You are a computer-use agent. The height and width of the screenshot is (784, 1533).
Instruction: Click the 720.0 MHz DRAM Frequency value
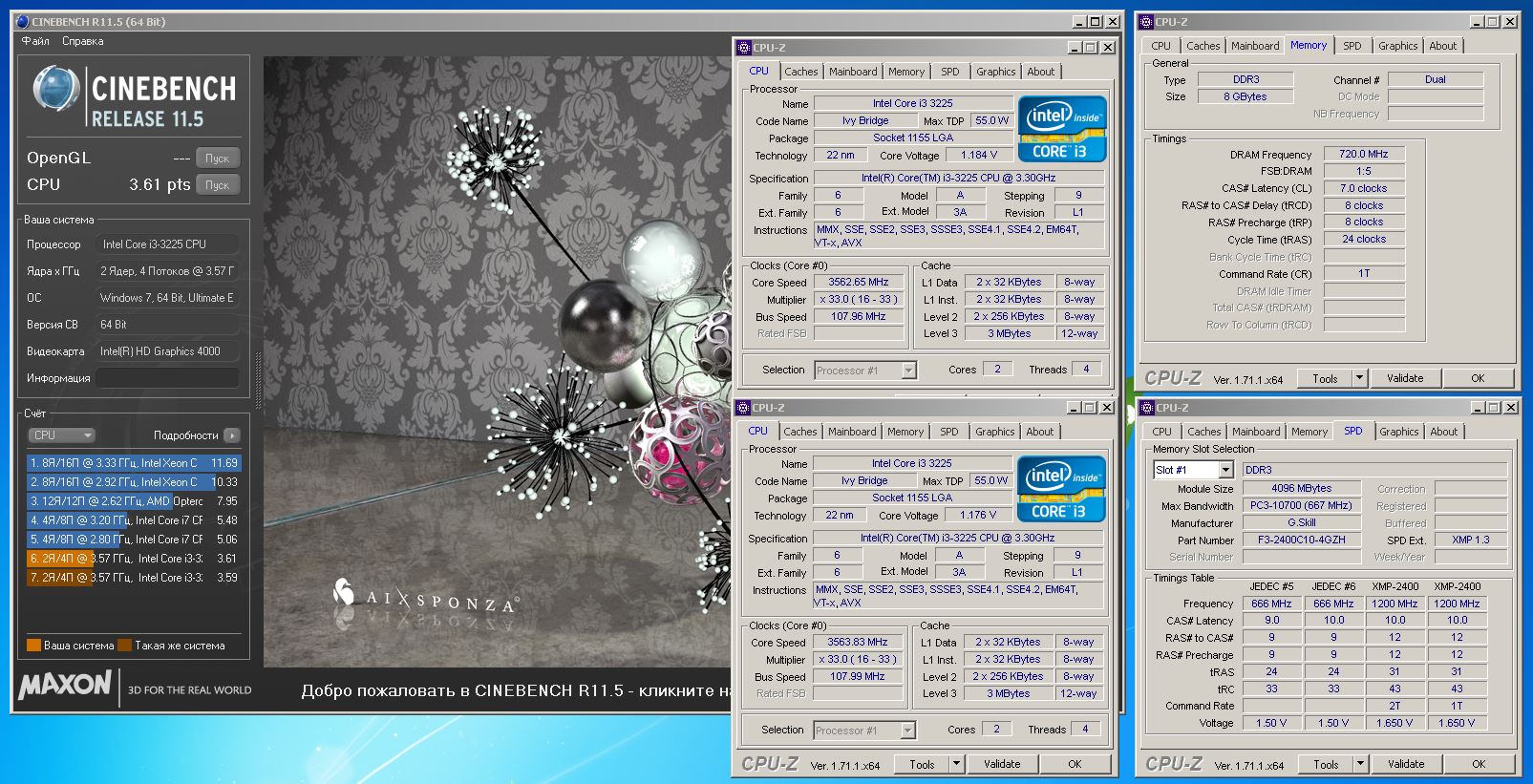tap(1364, 154)
